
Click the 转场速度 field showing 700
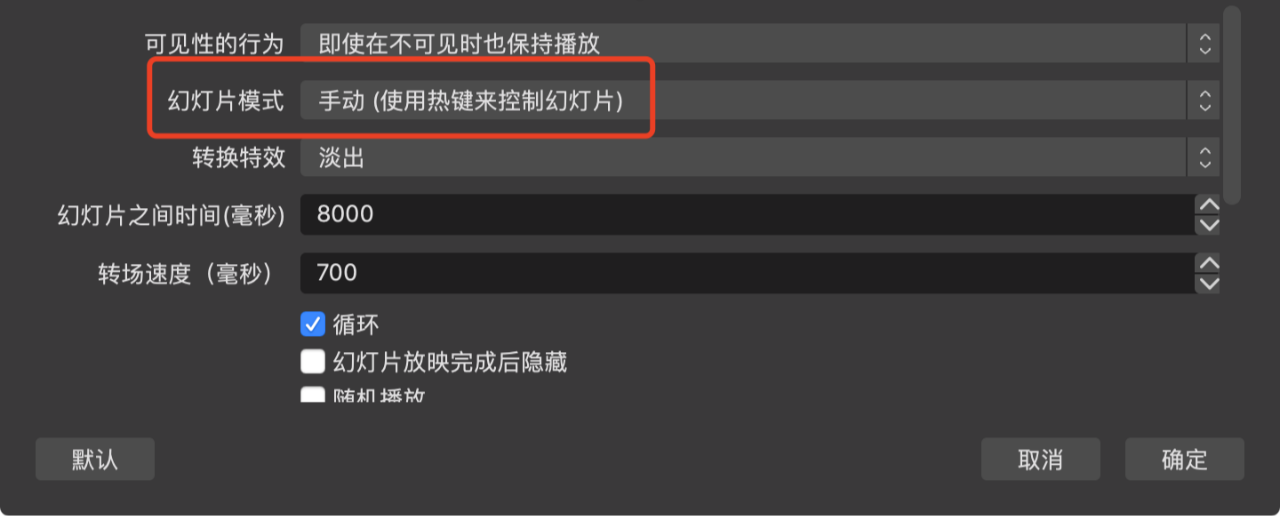[x=748, y=272]
